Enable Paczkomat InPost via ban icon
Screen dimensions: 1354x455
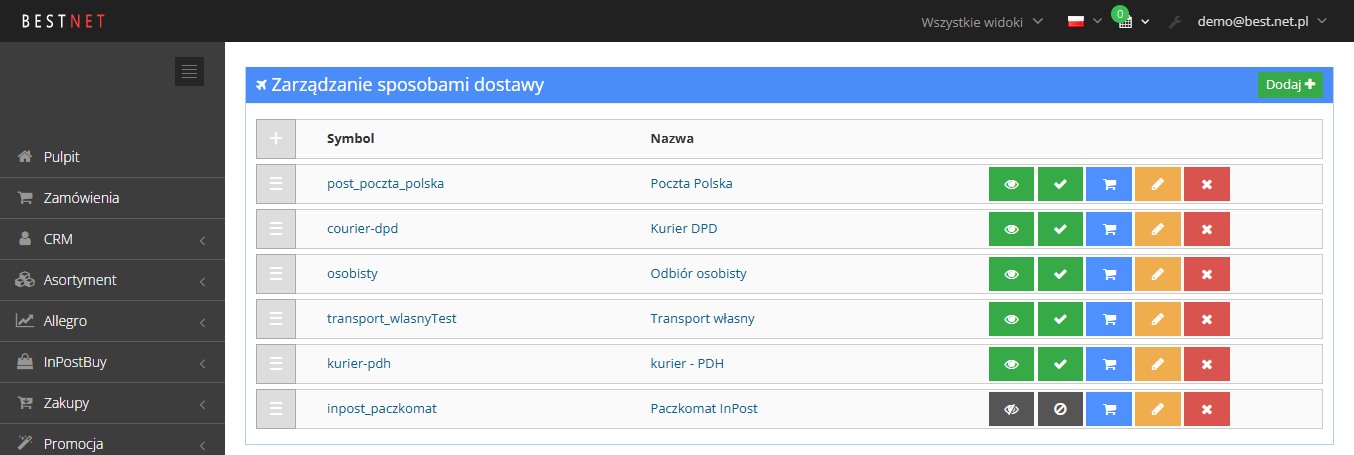pyautogui.click(x=1060, y=409)
